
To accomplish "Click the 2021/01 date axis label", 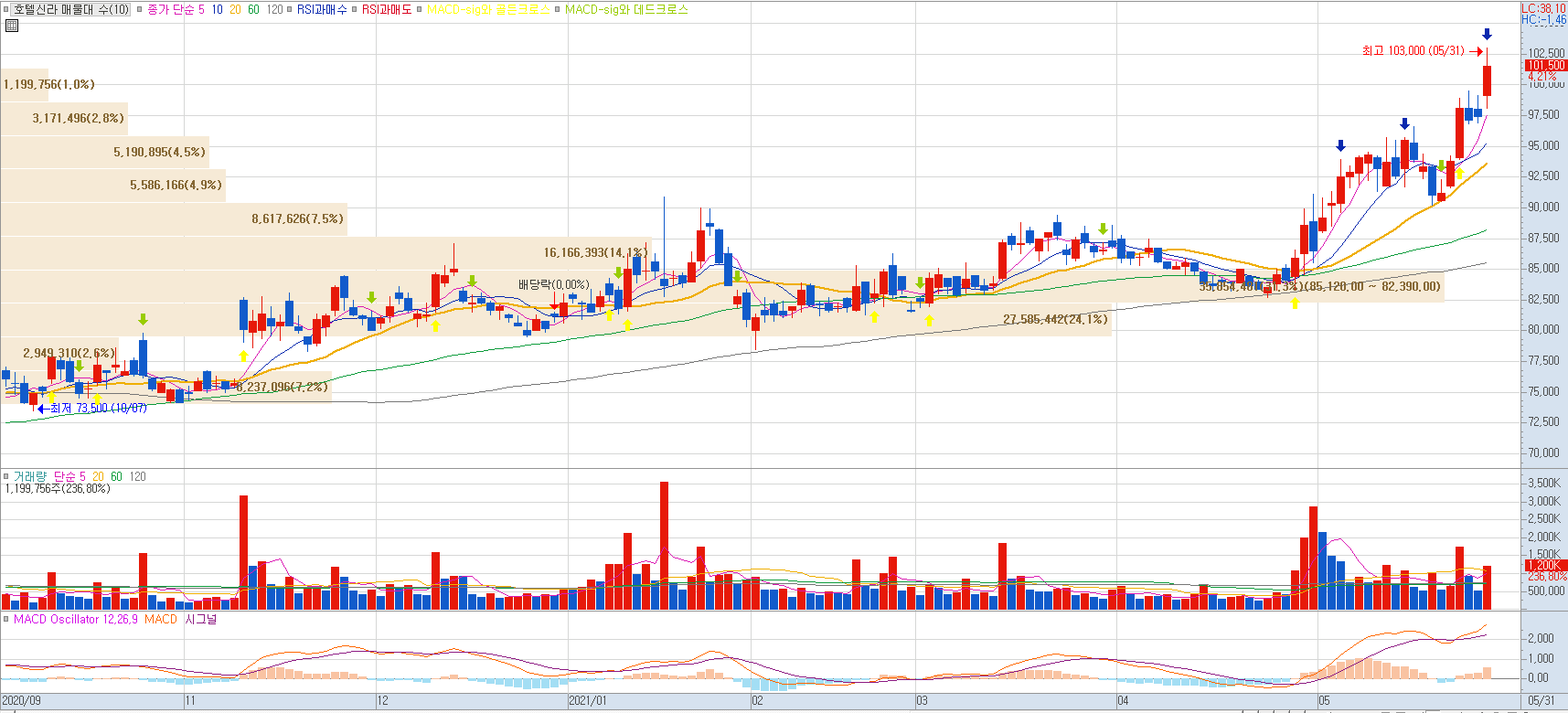I will point(587,701).
